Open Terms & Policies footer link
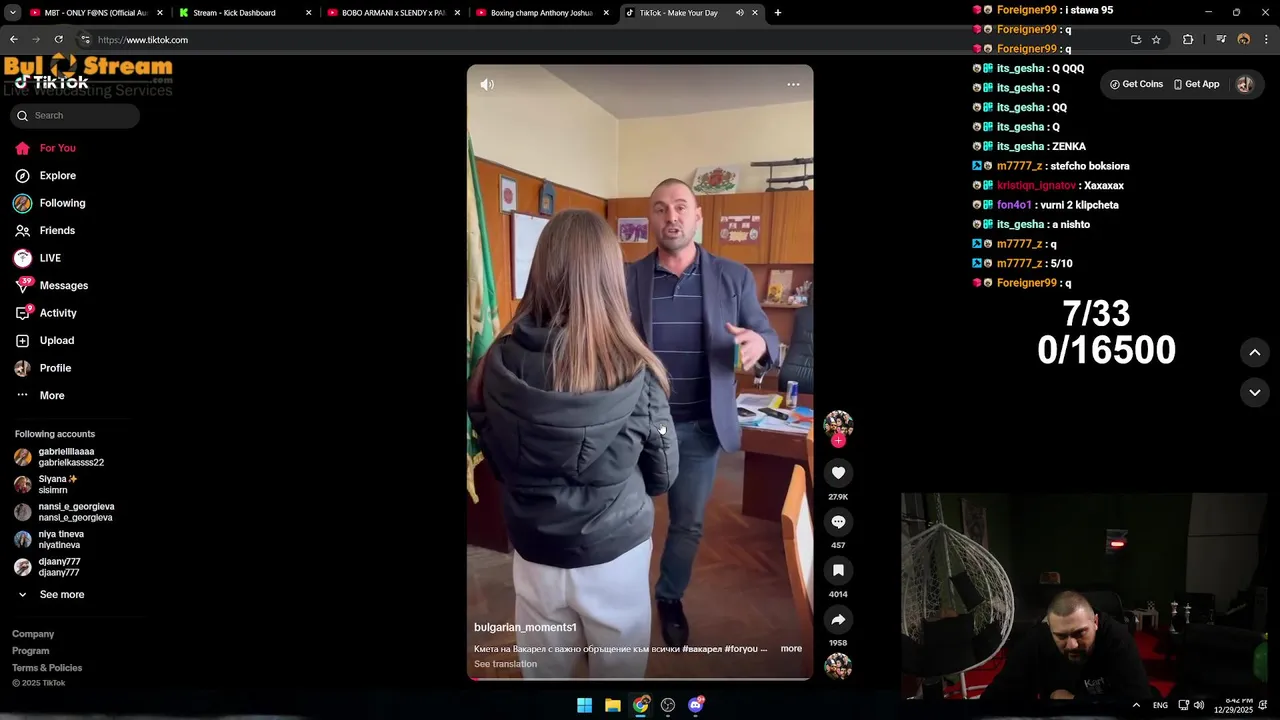Image resolution: width=1280 pixels, height=720 pixels. (x=47, y=668)
